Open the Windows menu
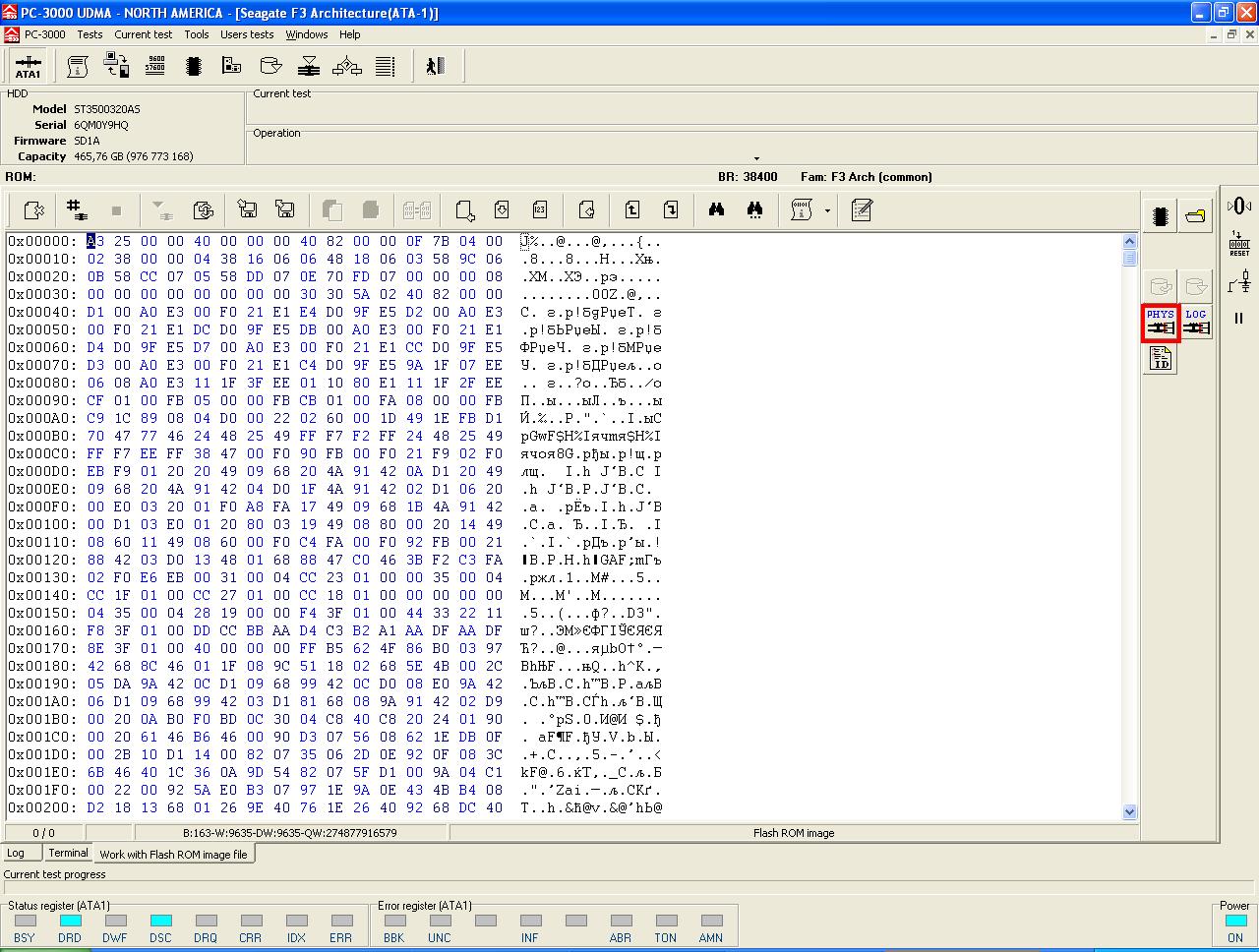The width and height of the screenshot is (1259, 952). pyautogui.click(x=307, y=34)
